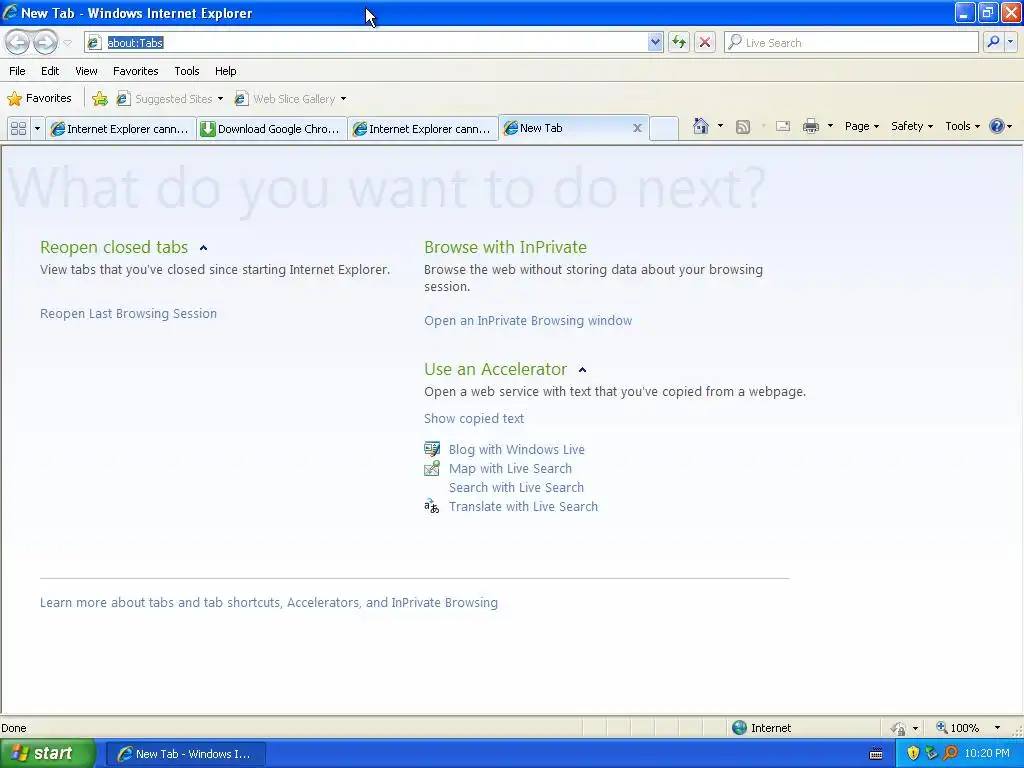Click the about:Tabs address bar field

pos(366,42)
